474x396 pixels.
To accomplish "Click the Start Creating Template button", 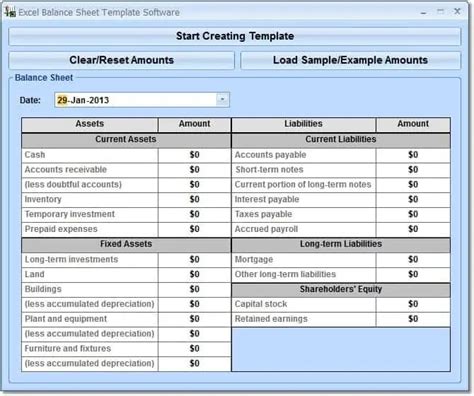I will click(235, 36).
